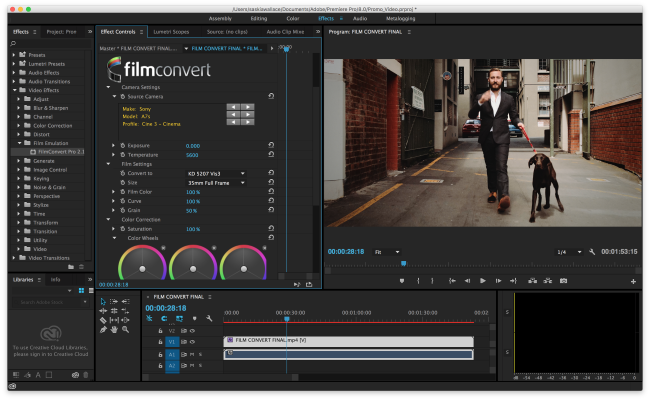This screenshot has height=400, width=650.
Task: Open the Lumetri Scopes tab
Action: click(x=171, y=32)
